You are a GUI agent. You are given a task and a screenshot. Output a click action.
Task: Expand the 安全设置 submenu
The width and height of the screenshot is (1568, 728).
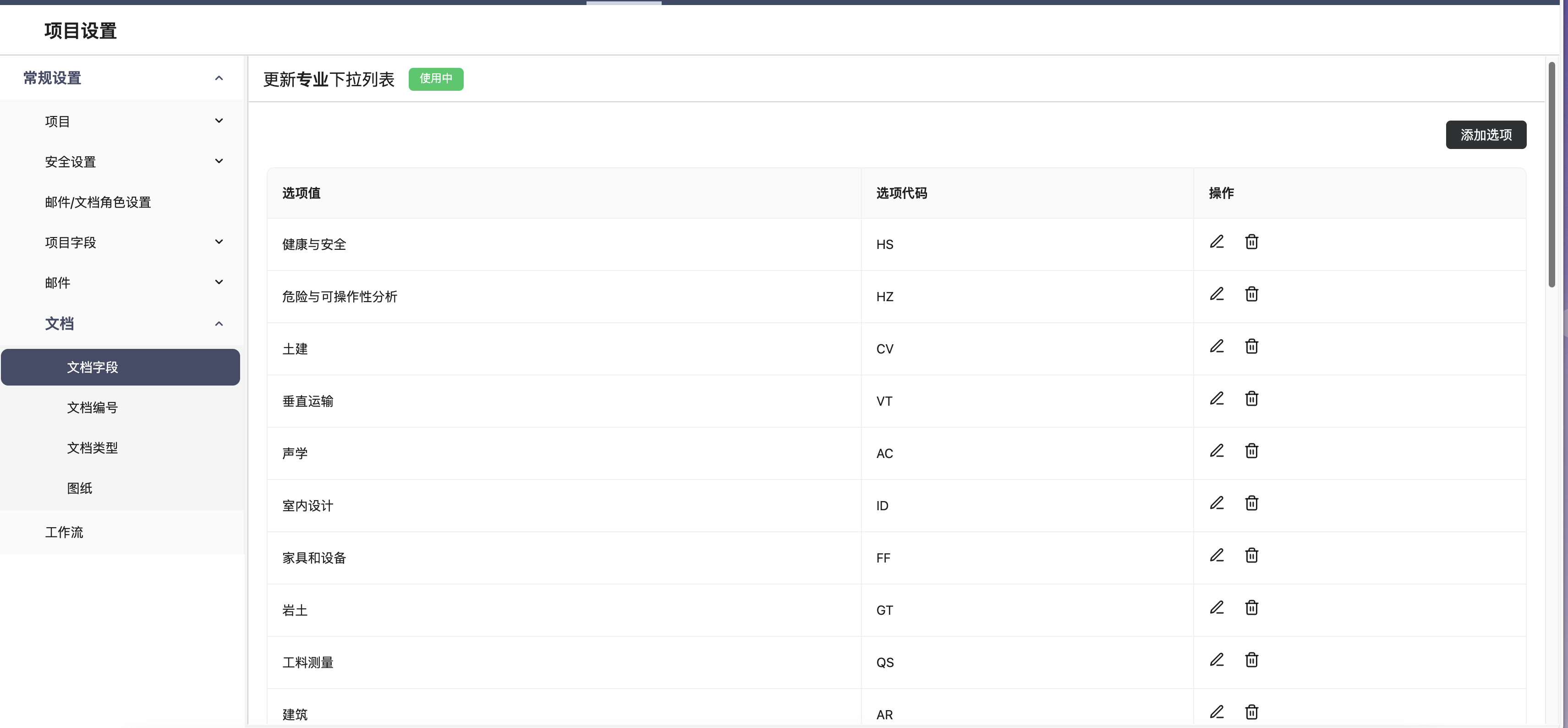click(x=219, y=161)
